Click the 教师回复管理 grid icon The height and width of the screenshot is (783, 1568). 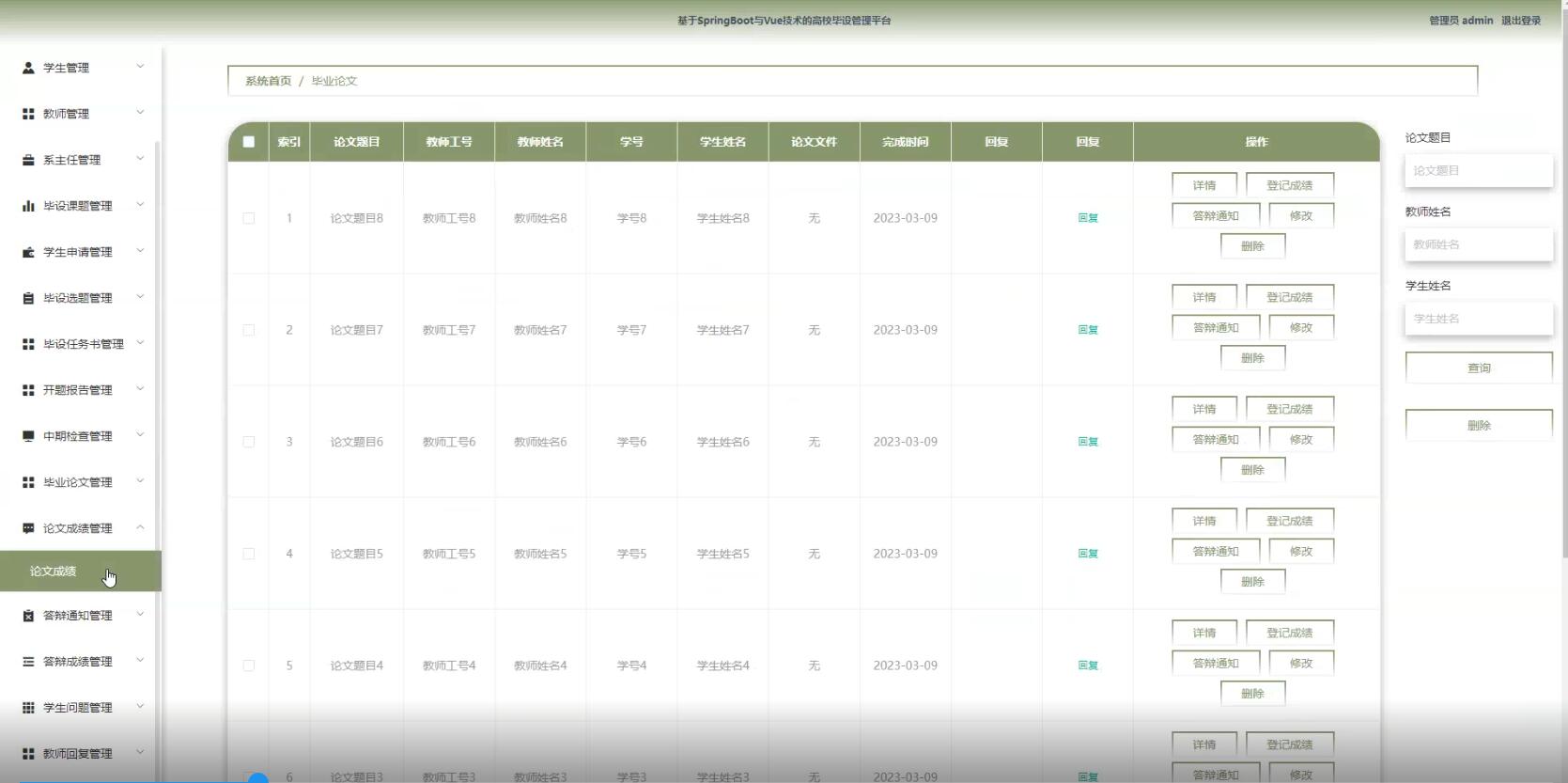pos(28,754)
